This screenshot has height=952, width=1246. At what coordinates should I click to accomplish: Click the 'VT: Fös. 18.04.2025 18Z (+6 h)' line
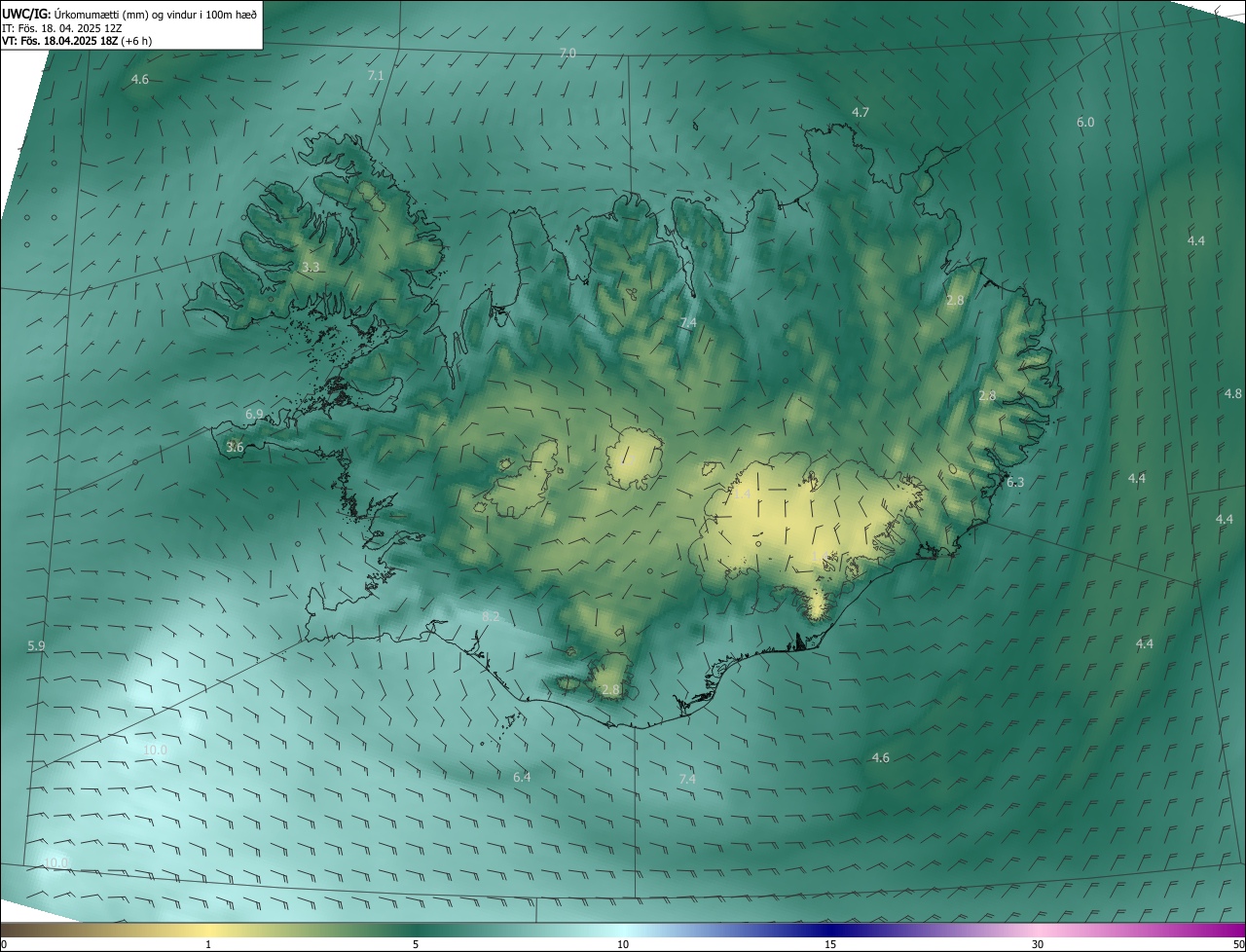click(77, 41)
